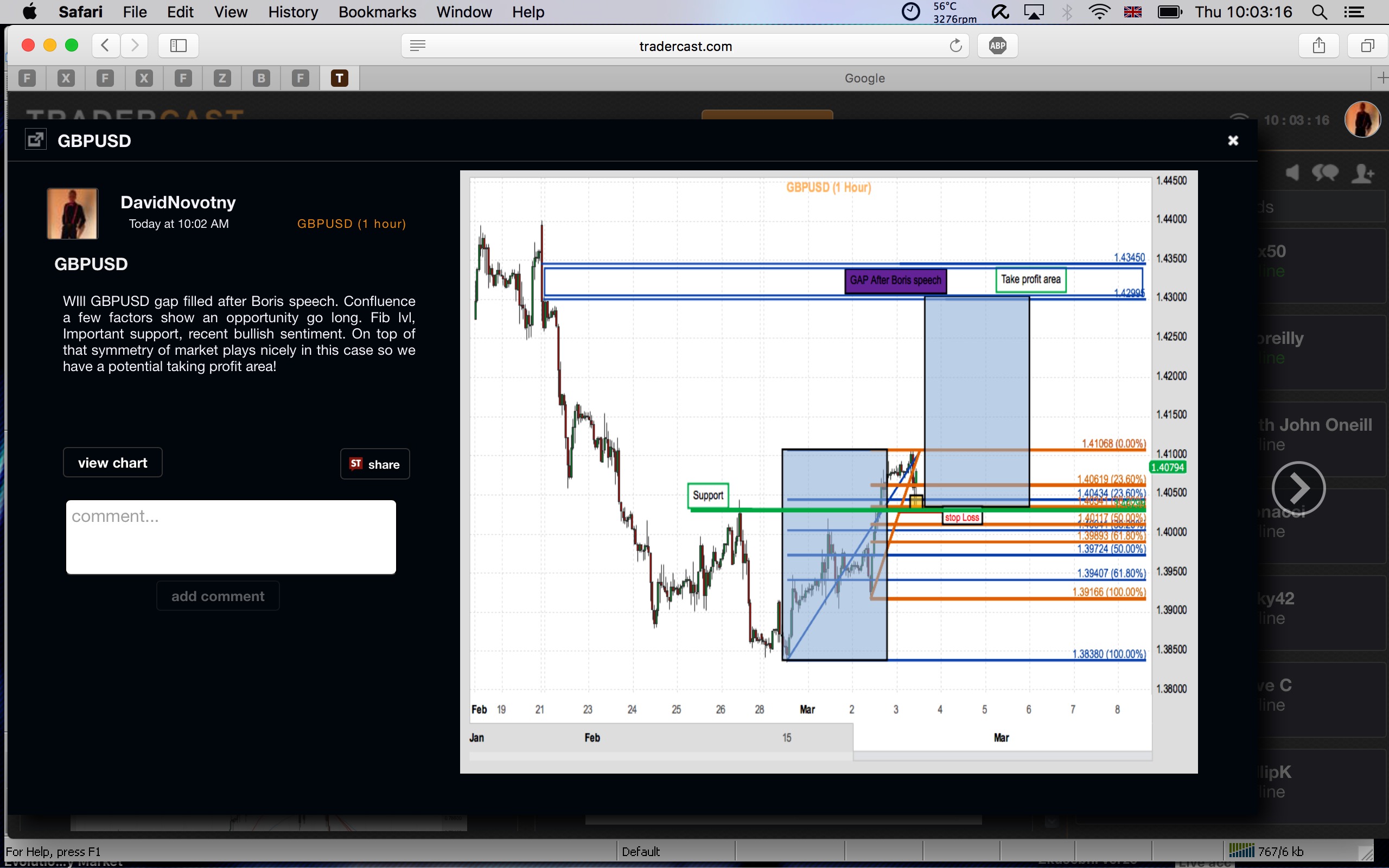Open the view chart button
Image resolution: width=1389 pixels, height=868 pixels.
coord(112,463)
